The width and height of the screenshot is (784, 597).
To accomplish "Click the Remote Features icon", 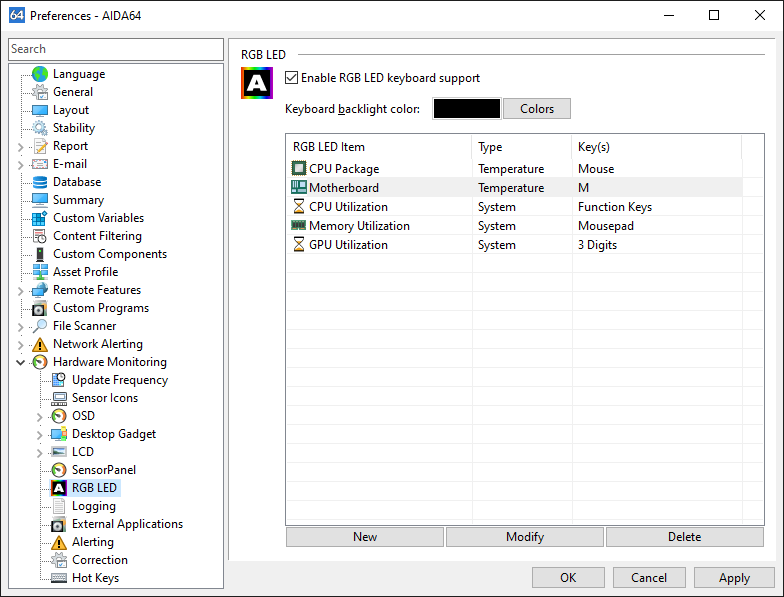I will tap(40, 290).
